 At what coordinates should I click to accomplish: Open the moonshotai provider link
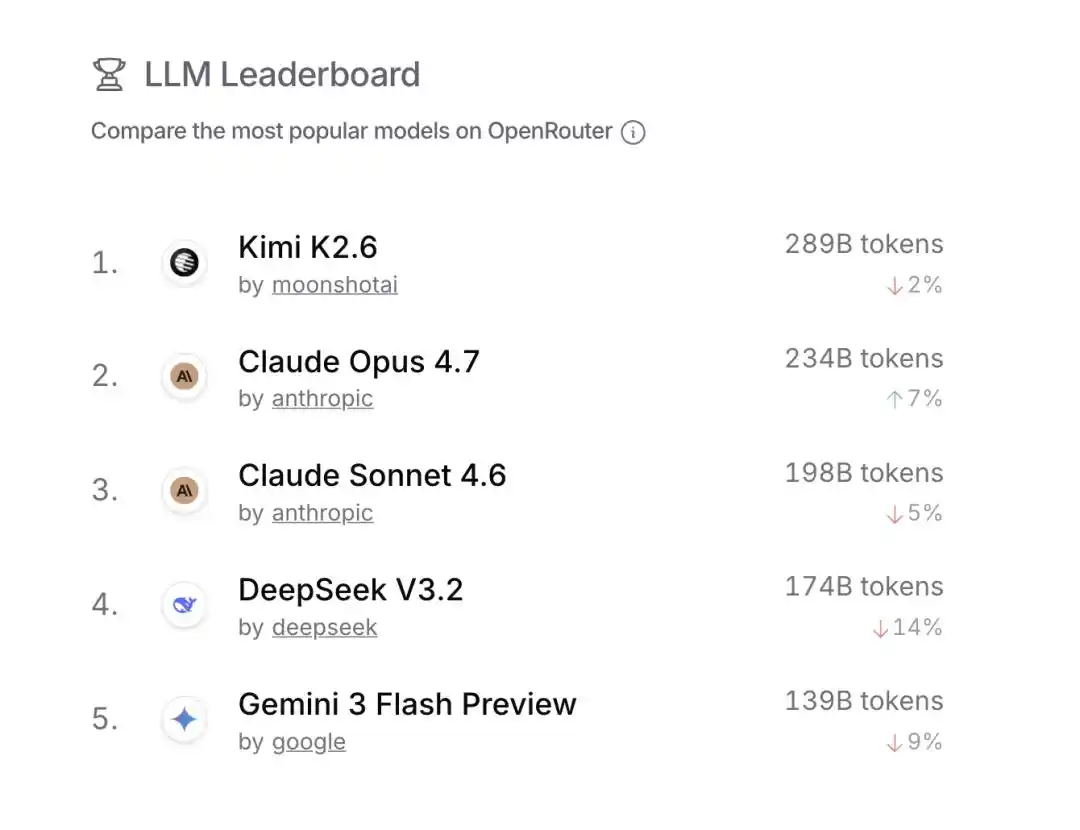[x=334, y=285]
